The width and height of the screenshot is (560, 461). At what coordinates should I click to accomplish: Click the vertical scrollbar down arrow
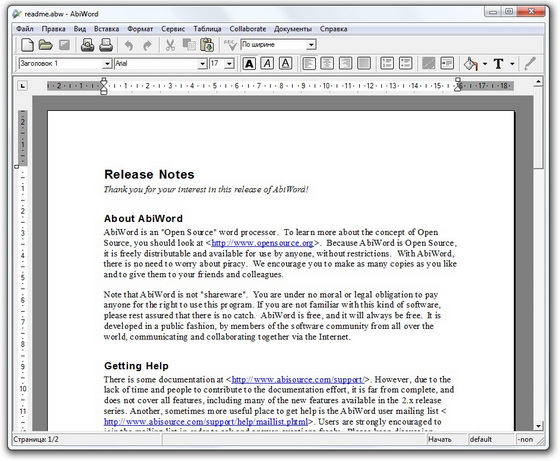click(x=538, y=426)
